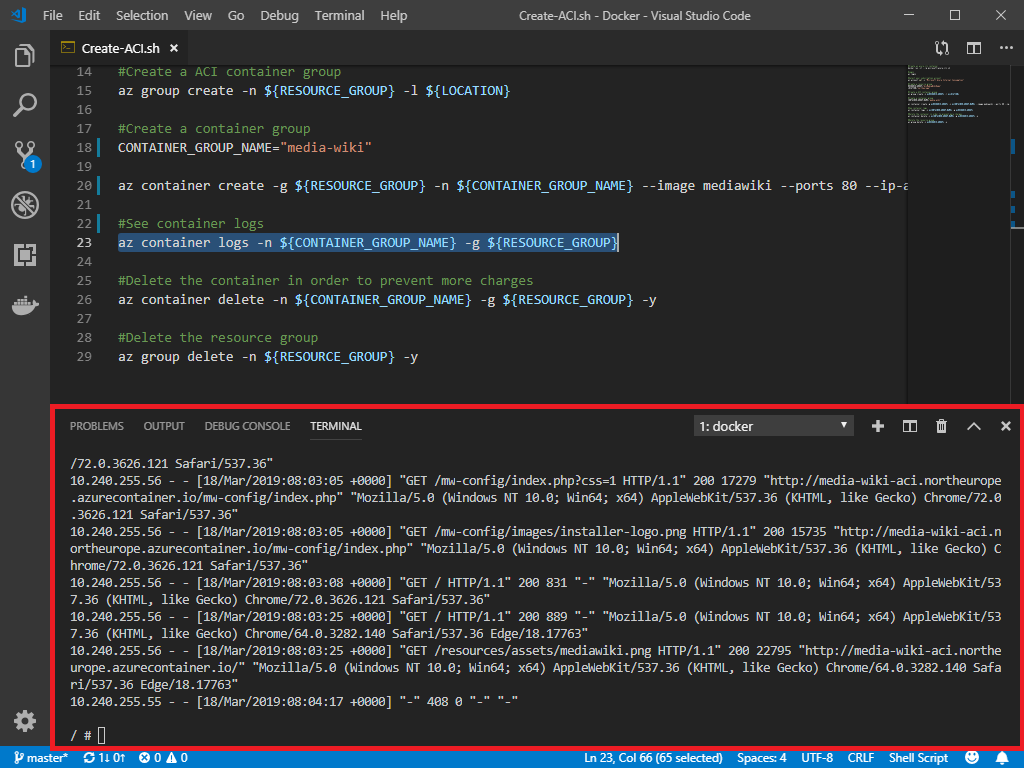Click the '#Create a ACI container group' comment
Viewport: 1024px width, 768px height.
point(229,72)
